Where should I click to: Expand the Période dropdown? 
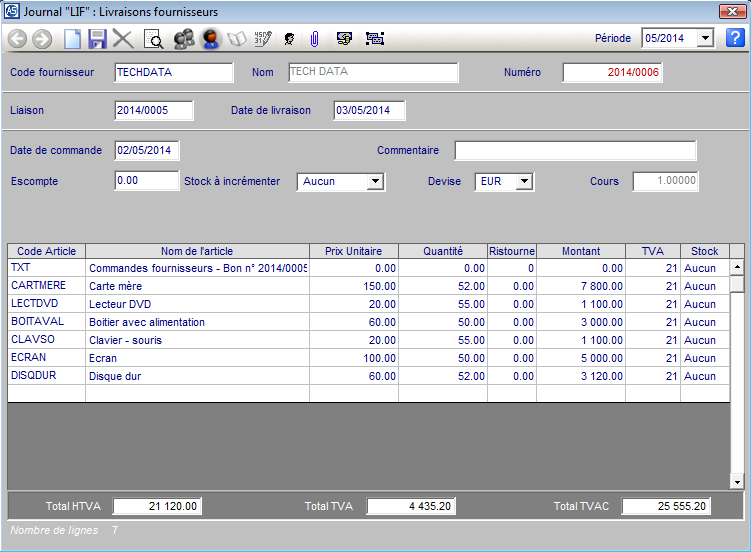pyautogui.click(x=704, y=38)
